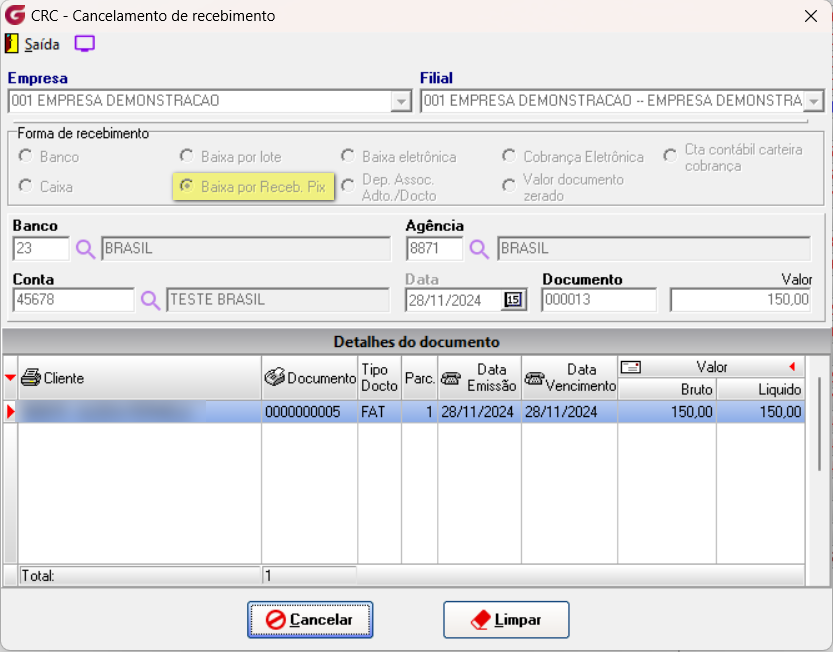
Task: Click the Parc. cell with value 1
Action: click(420, 412)
